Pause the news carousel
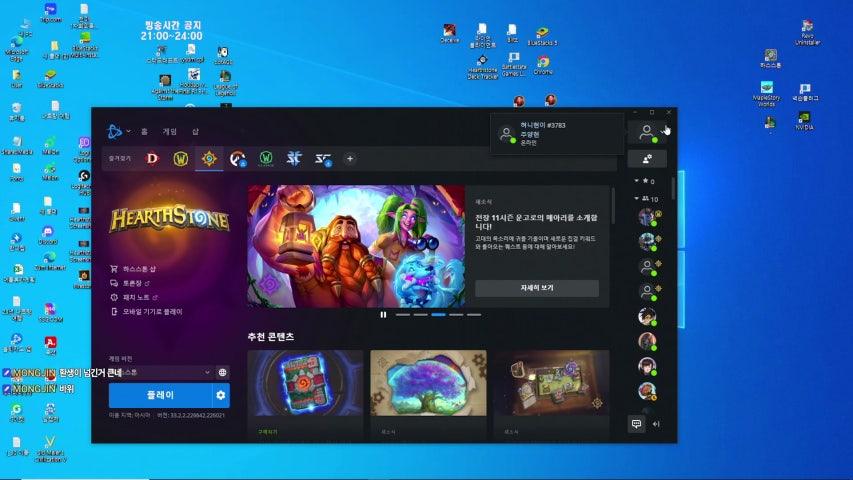This screenshot has height=480, width=853. [x=384, y=315]
